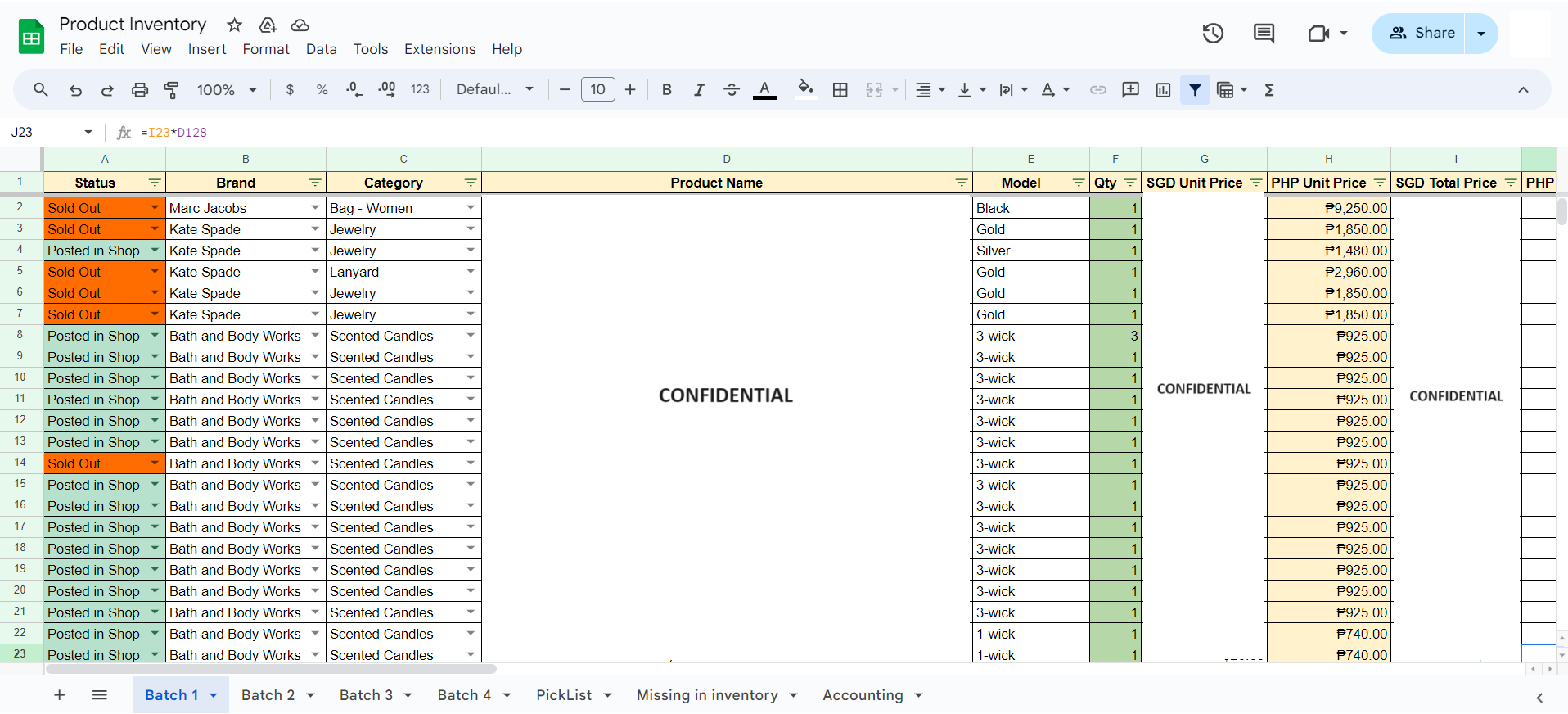Redo the last action
The image size is (1568, 714).
107,90
